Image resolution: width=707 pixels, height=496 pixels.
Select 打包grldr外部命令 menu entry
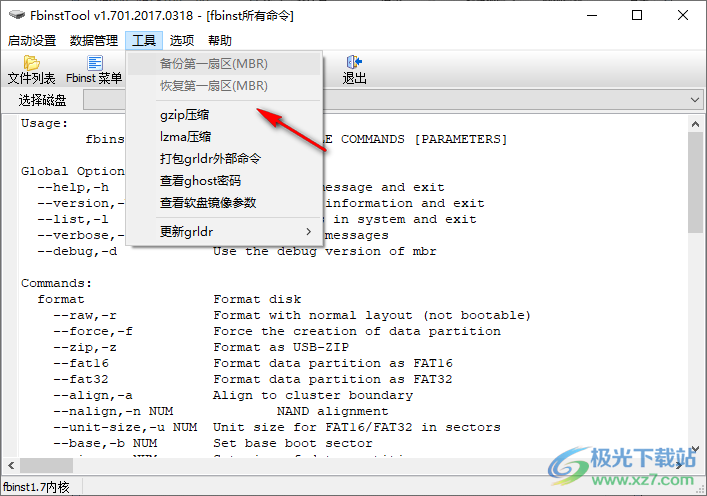pos(224,159)
